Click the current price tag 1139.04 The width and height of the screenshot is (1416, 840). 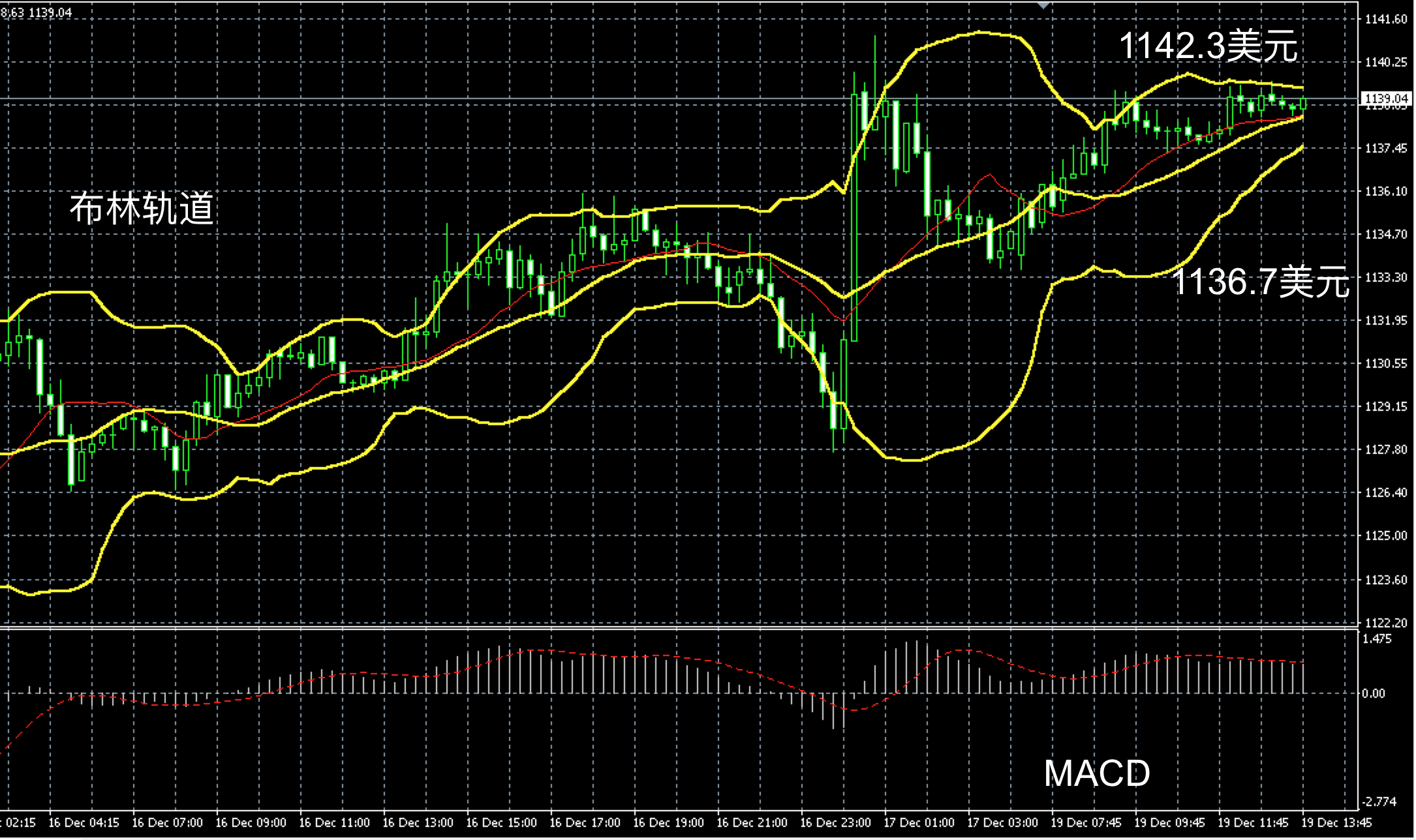(1386, 98)
